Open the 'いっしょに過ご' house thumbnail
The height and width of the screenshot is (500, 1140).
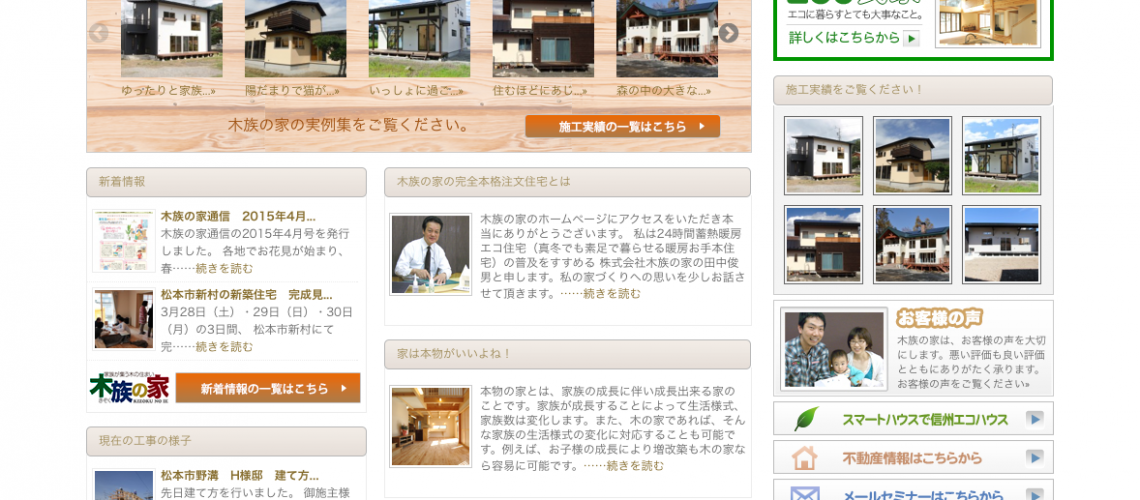420,39
